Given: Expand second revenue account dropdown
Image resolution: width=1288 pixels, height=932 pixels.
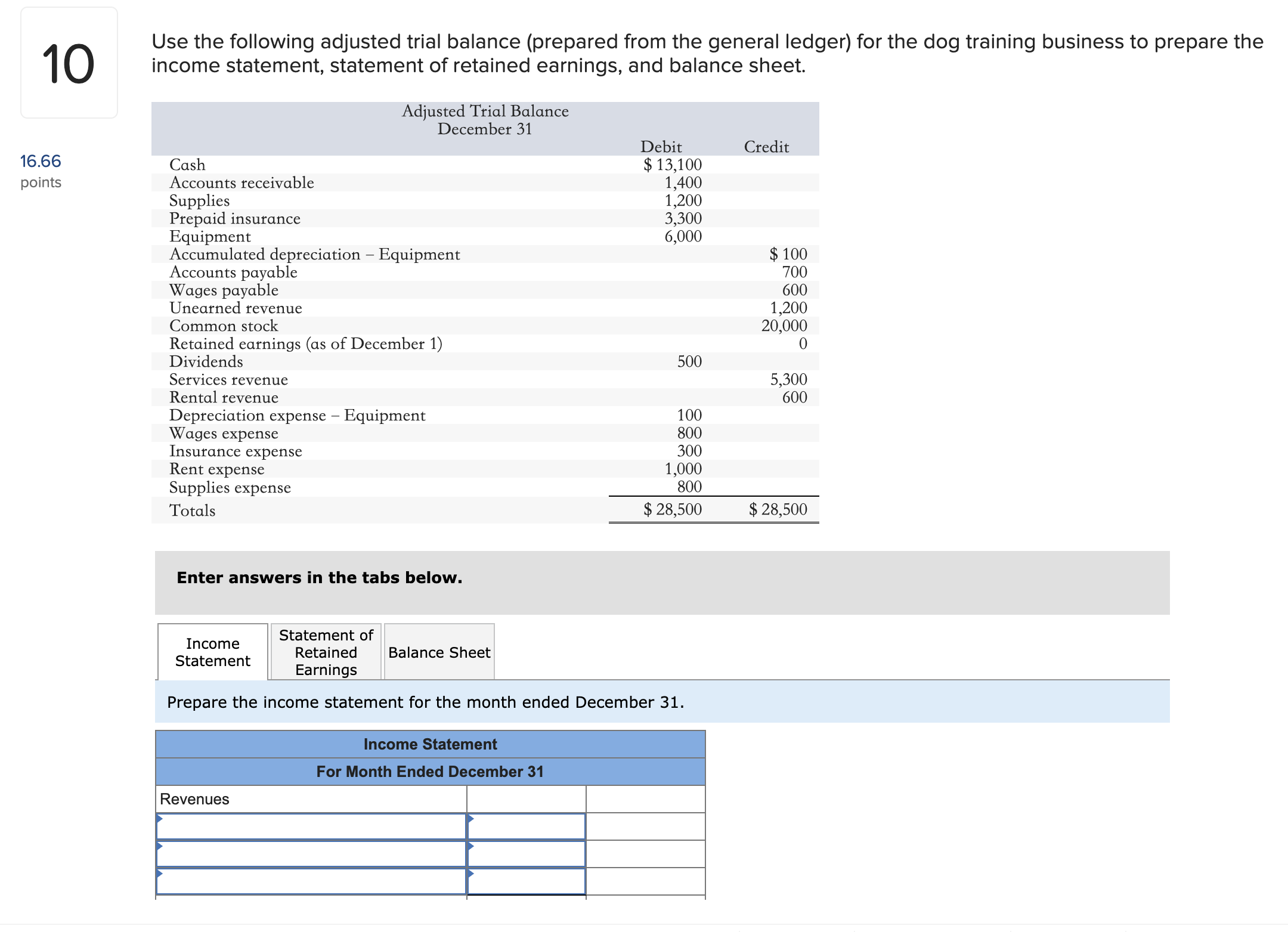Looking at the screenshot, I should pyautogui.click(x=311, y=854).
